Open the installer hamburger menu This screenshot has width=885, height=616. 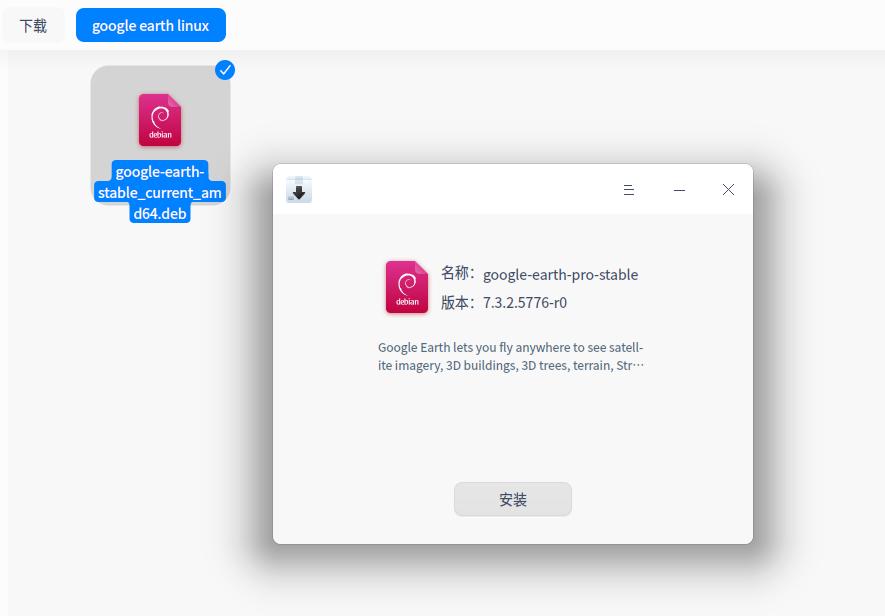(629, 190)
